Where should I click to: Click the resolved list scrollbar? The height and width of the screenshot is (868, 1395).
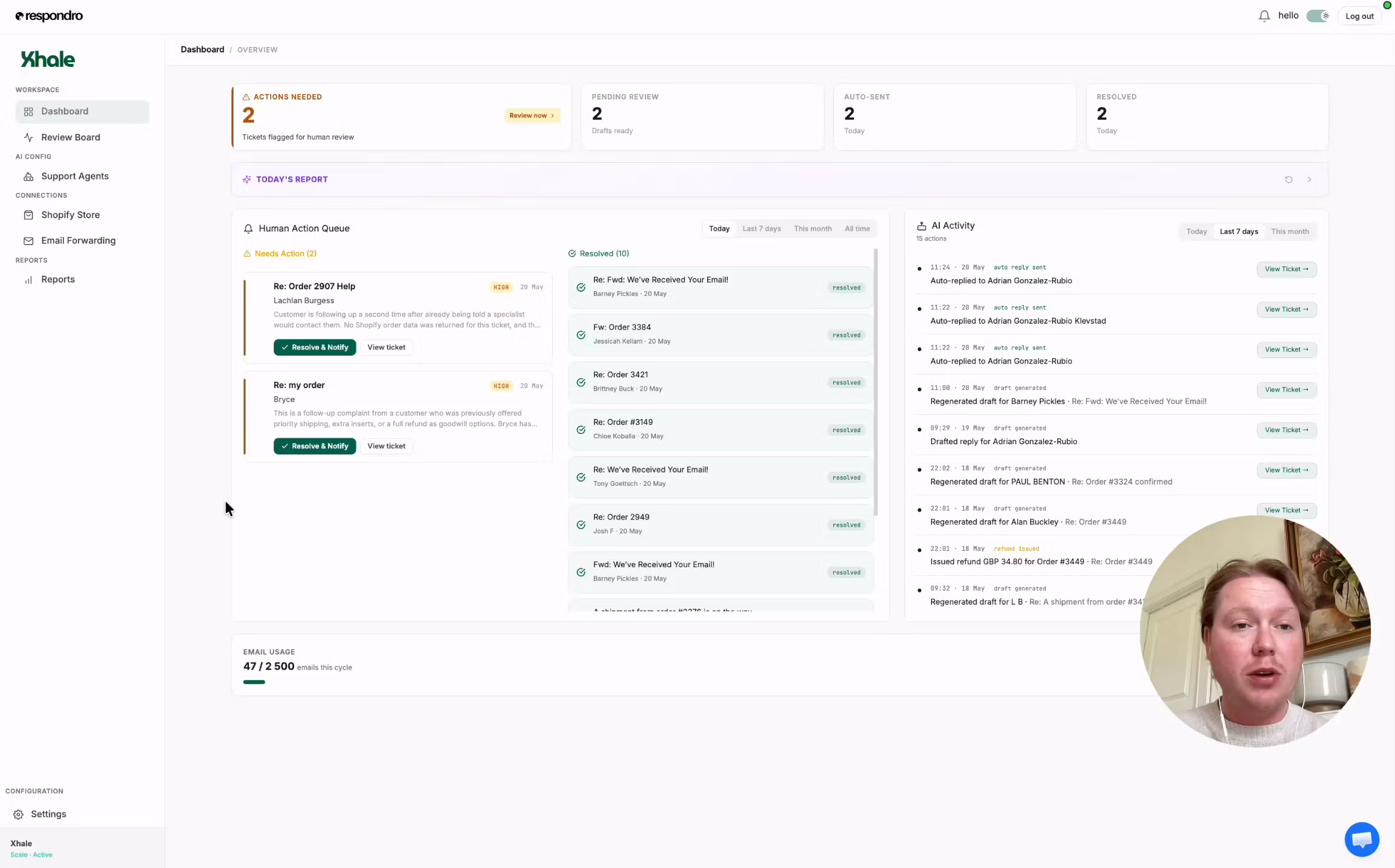[875, 382]
